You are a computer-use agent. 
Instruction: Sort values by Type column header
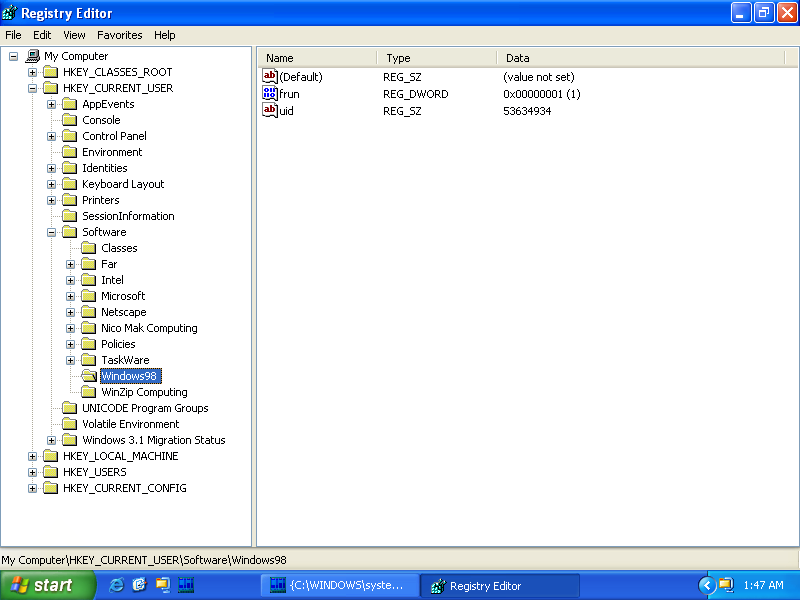coord(437,58)
